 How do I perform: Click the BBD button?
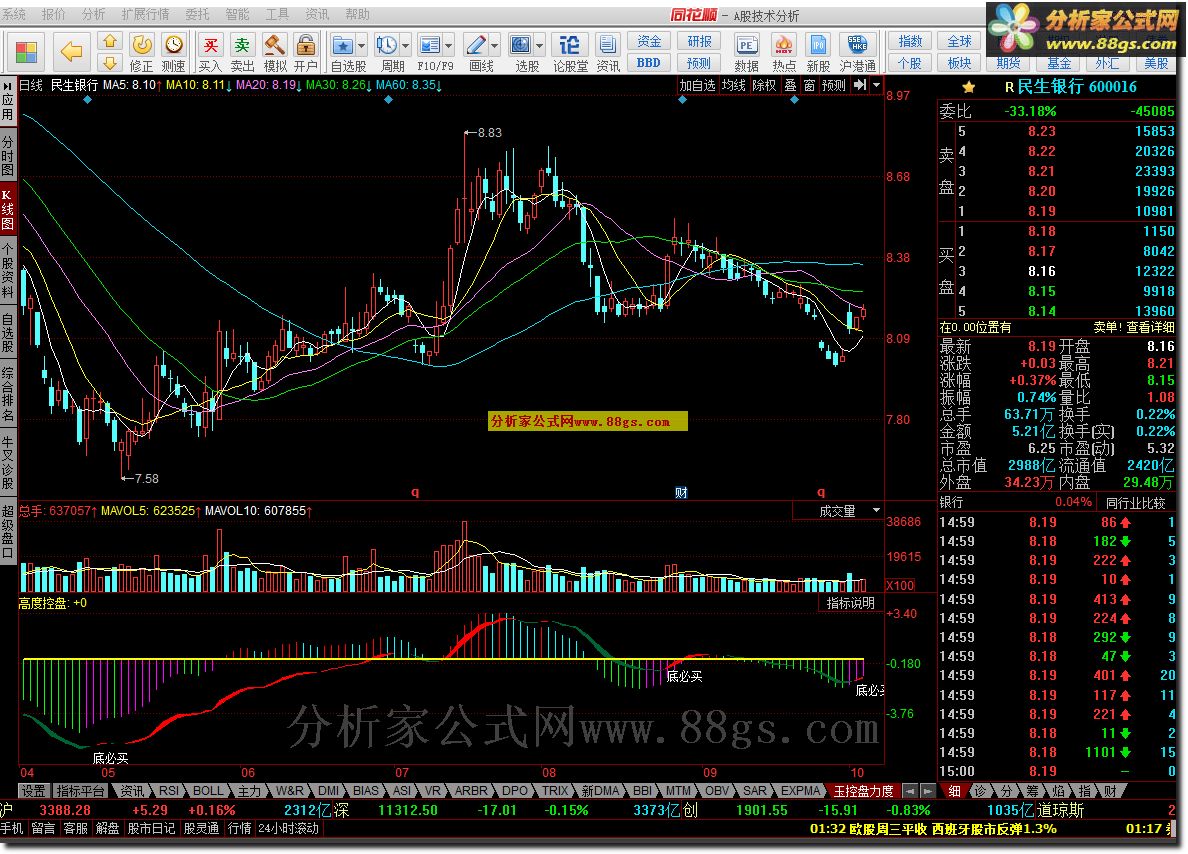tap(649, 63)
